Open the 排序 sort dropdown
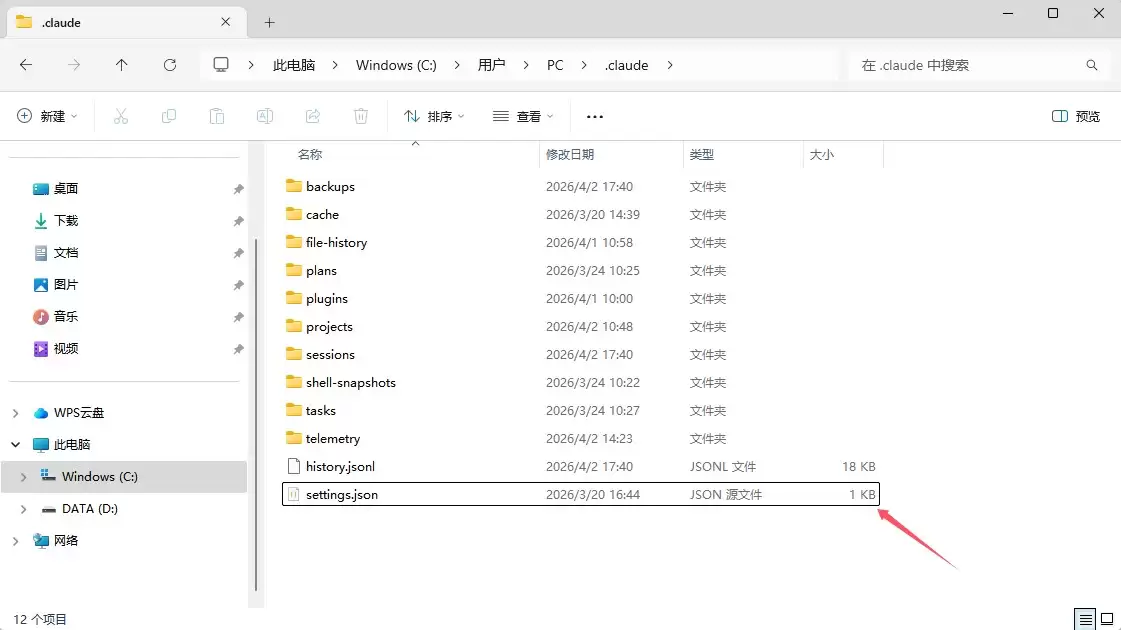 pyautogui.click(x=434, y=117)
